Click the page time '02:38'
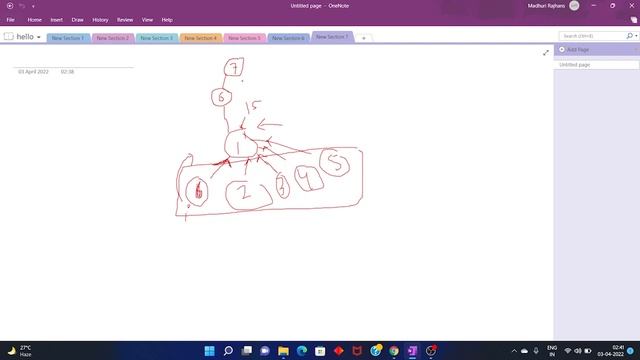 pyautogui.click(x=67, y=71)
